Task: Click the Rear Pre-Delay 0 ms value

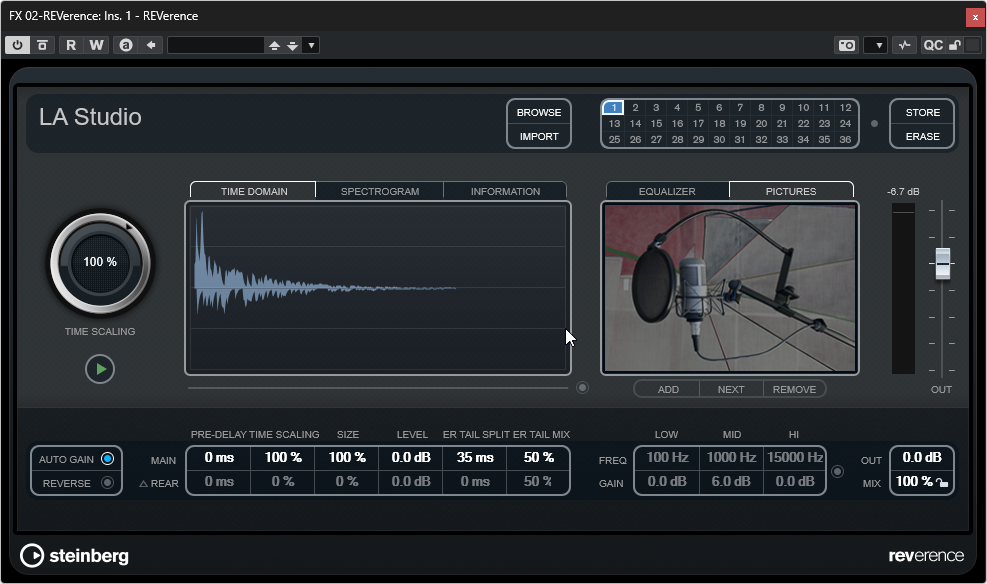Action: tap(219, 481)
